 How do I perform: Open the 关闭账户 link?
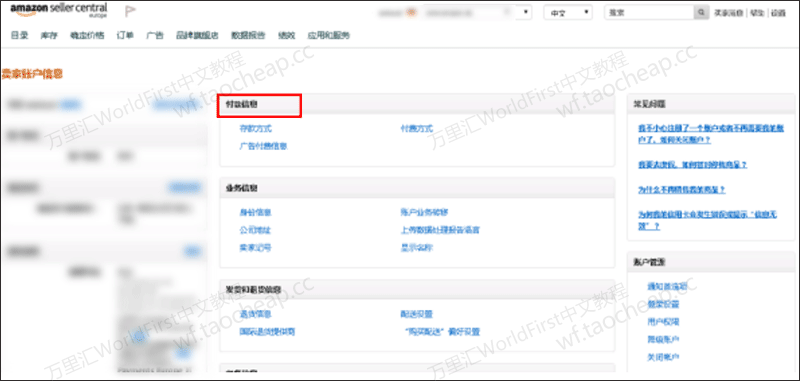point(663,357)
